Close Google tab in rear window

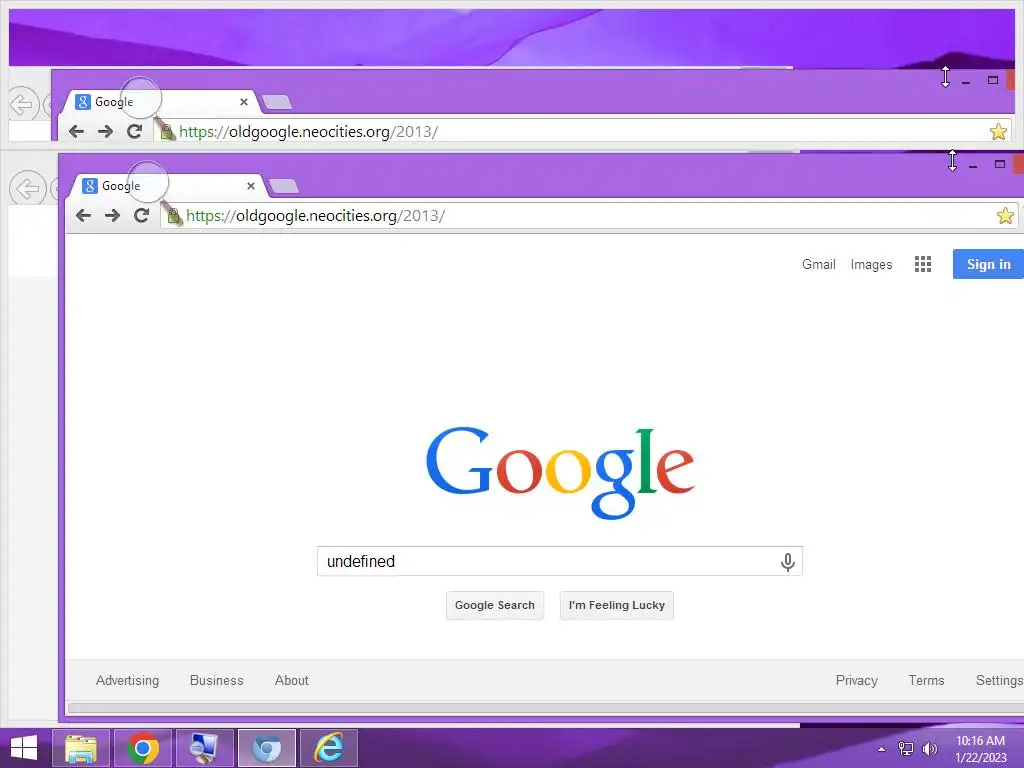[x=244, y=102]
